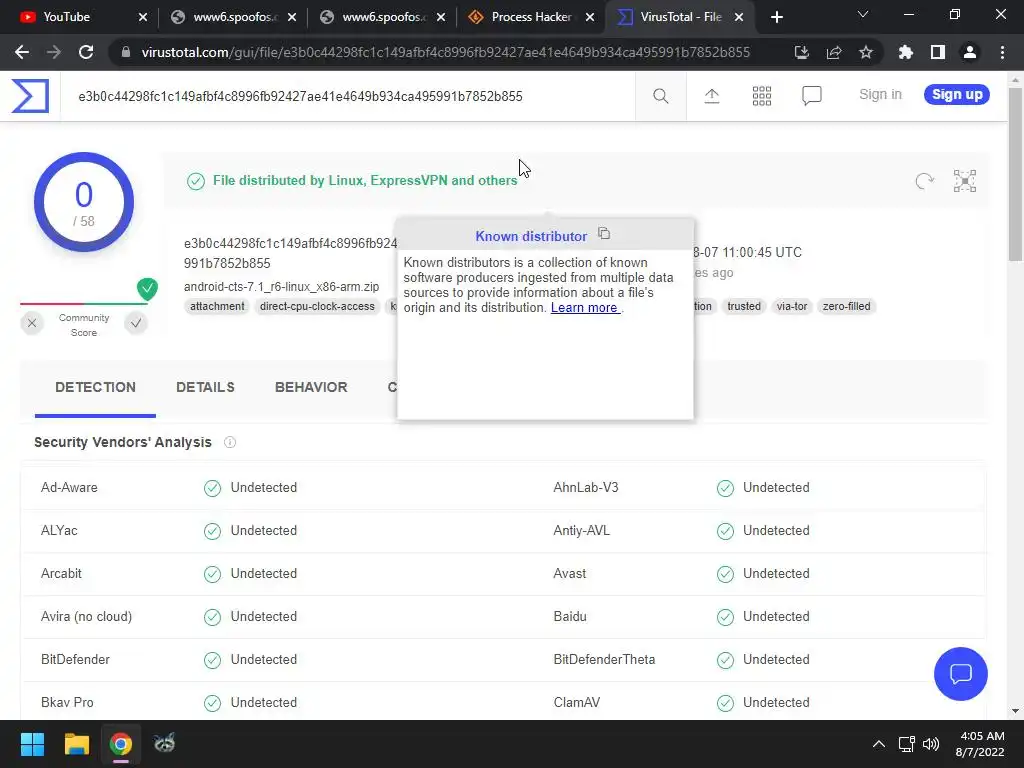The height and width of the screenshot is (768, 1024).
Task: Click the browser forward arrow
Action: [x=54, y=52]
